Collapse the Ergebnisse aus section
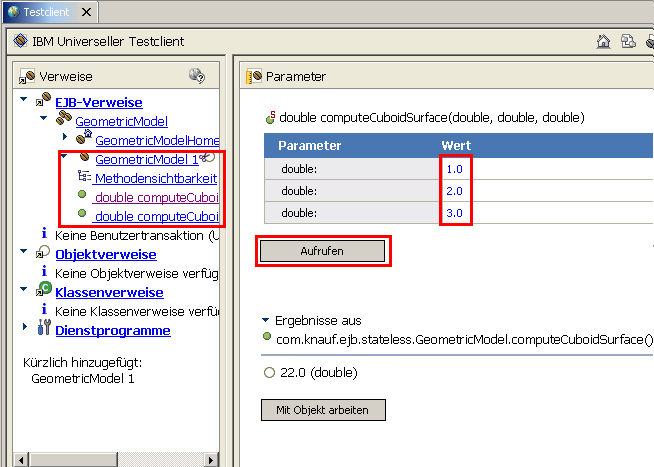This screenshot has height=467, width=654. [x=265, y=320]
